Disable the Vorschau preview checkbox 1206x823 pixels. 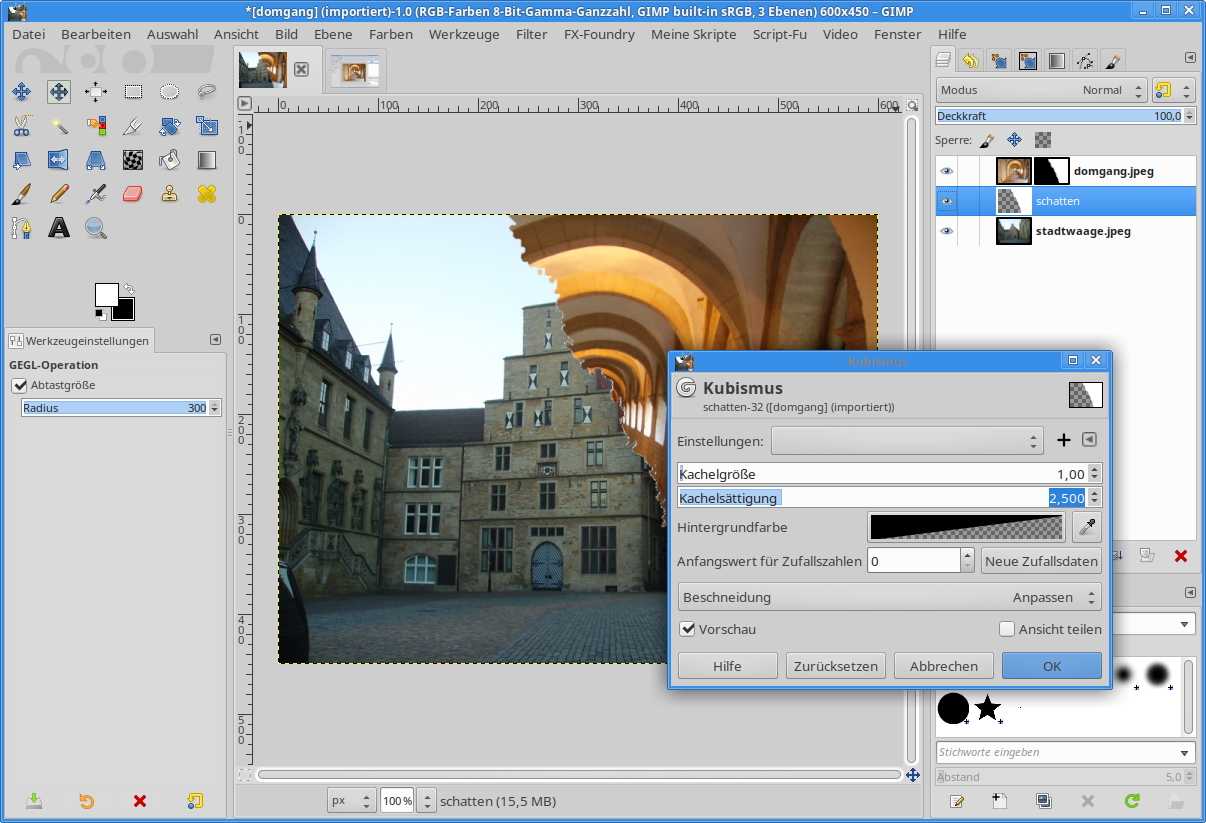pyautogui.click(x=687, y=629)
